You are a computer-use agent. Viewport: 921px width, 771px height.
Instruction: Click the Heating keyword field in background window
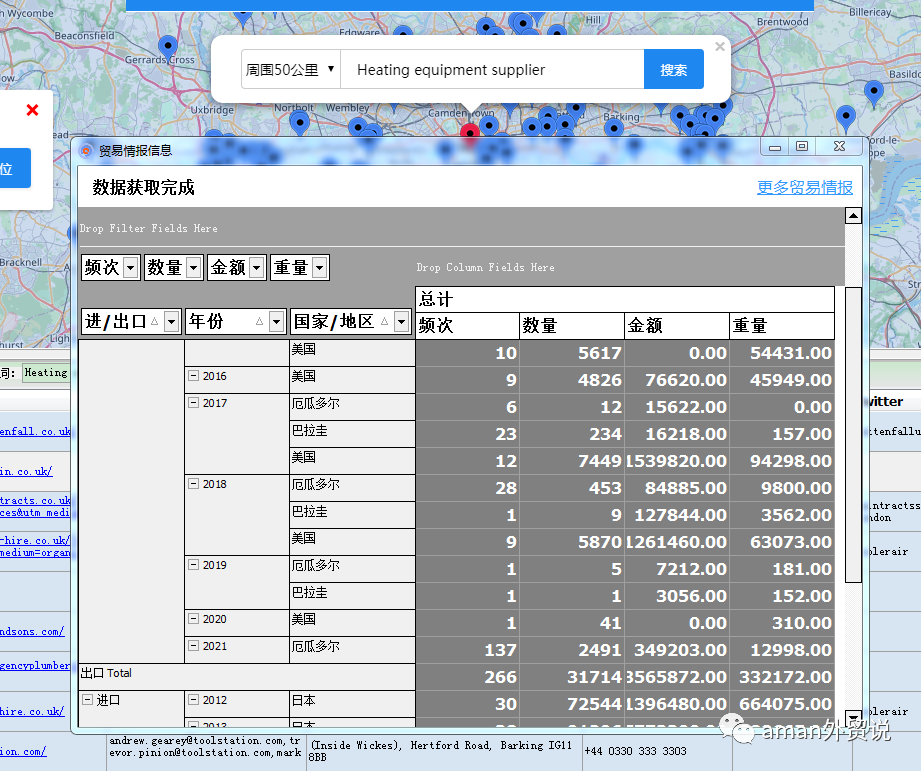pos(46,372)
